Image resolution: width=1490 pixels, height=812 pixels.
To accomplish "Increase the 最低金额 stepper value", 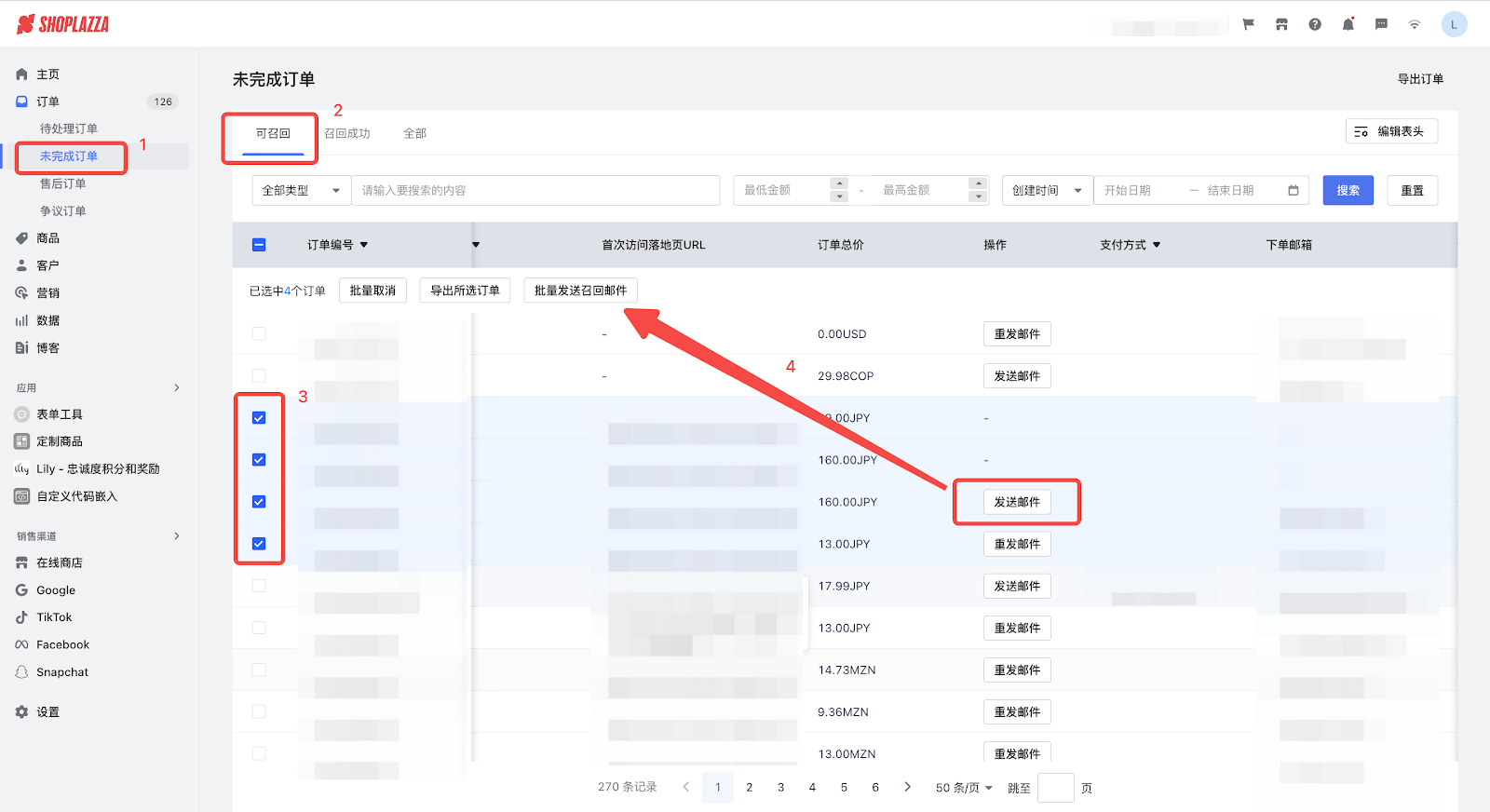I will pos(839,183).
